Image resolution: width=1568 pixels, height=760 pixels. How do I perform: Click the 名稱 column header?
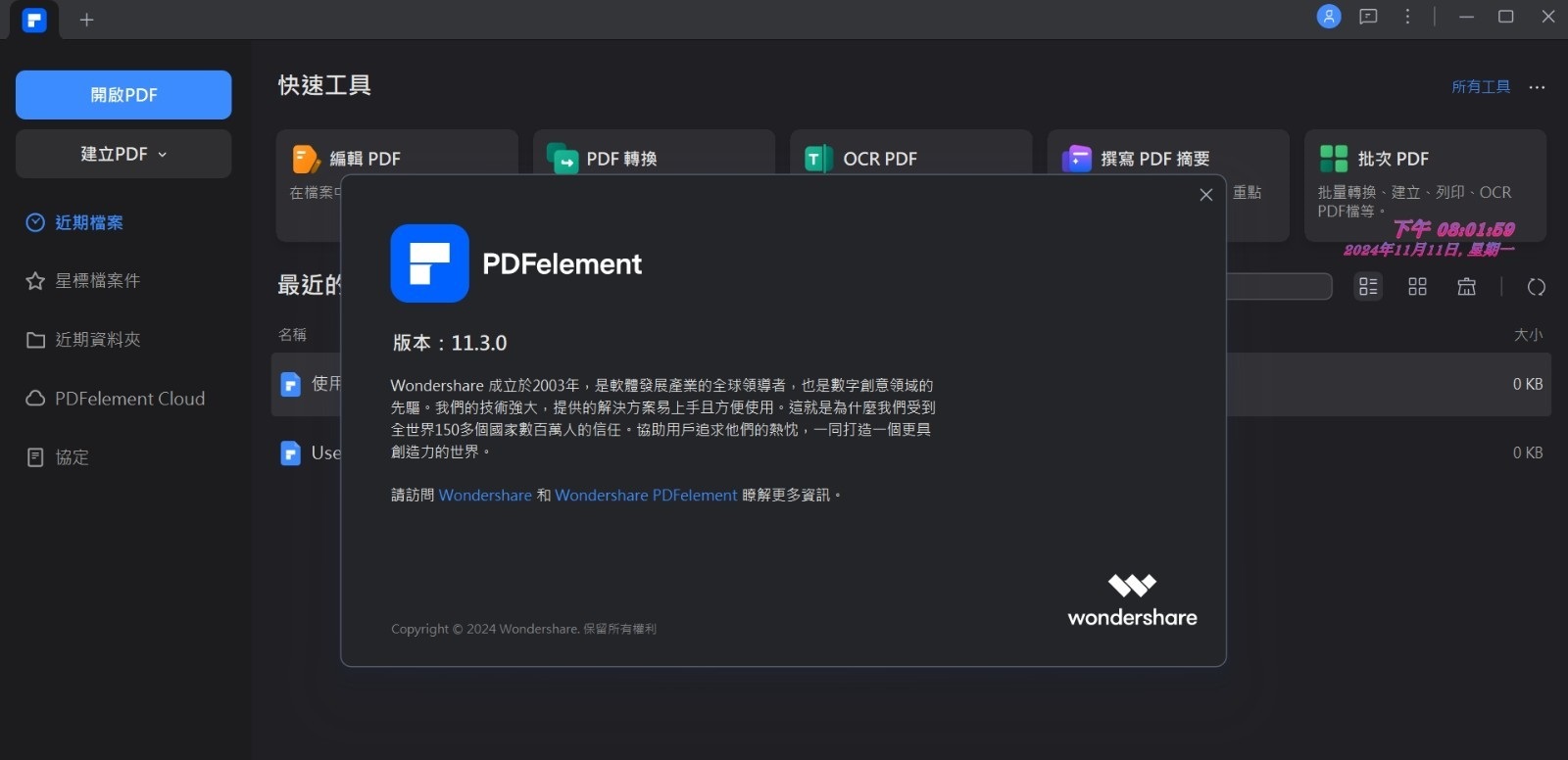click(x=292, y=335)
